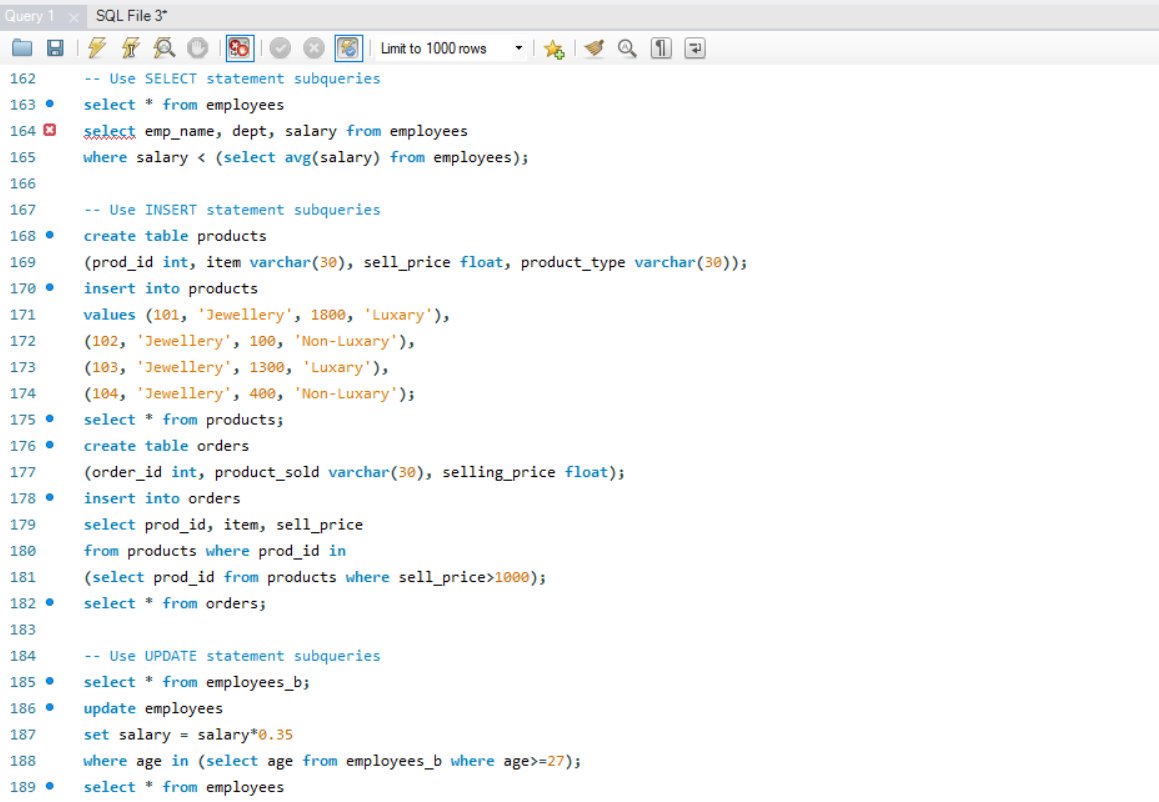Click 'selling_price' on line 177
Screen dimensions: 1159x802
coord(499,472)
